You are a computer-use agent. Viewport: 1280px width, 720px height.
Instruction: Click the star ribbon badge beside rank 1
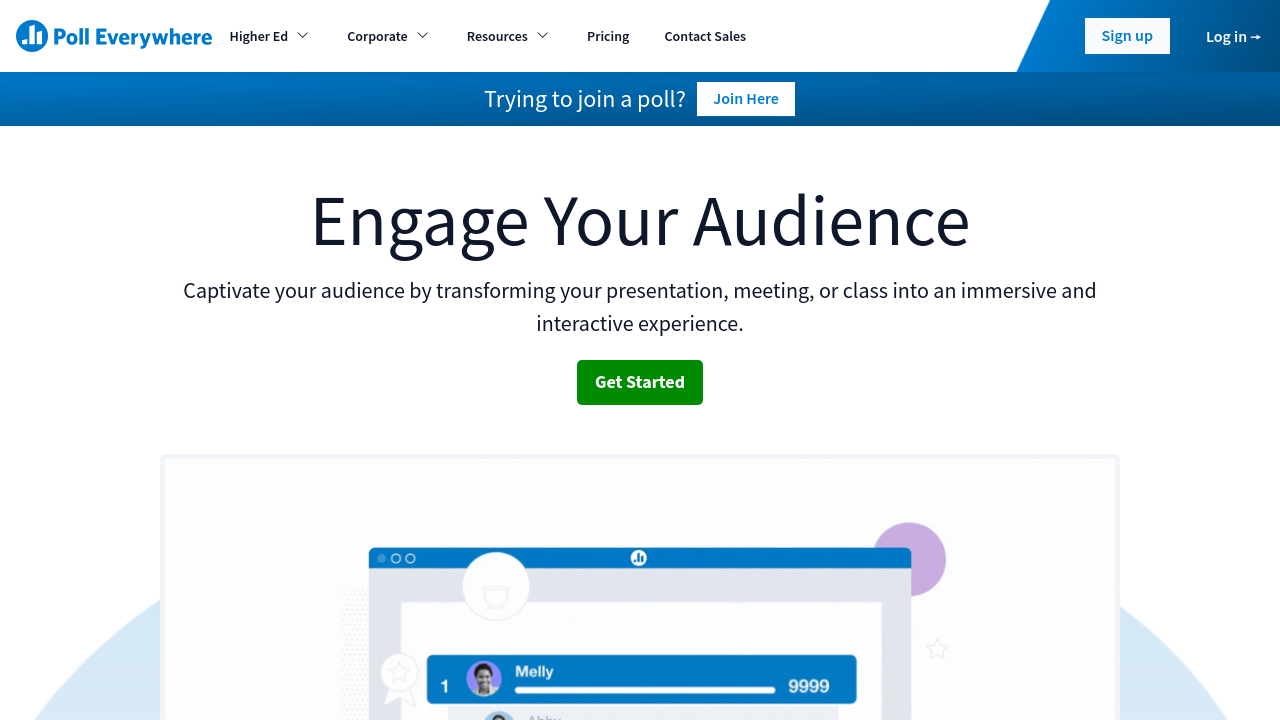[x=399, y=675]
